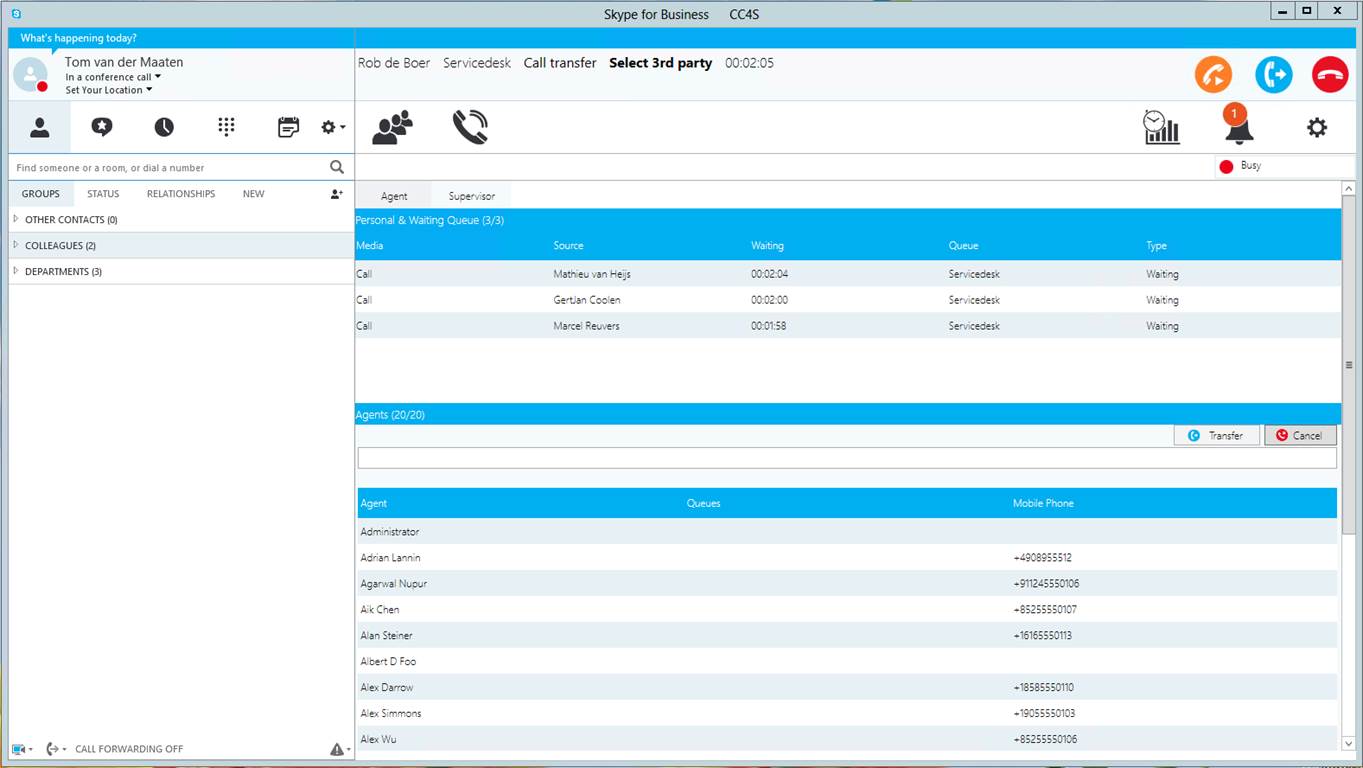
Task: Select agent Agarwal Nupur
Action: tap(847, 583)
